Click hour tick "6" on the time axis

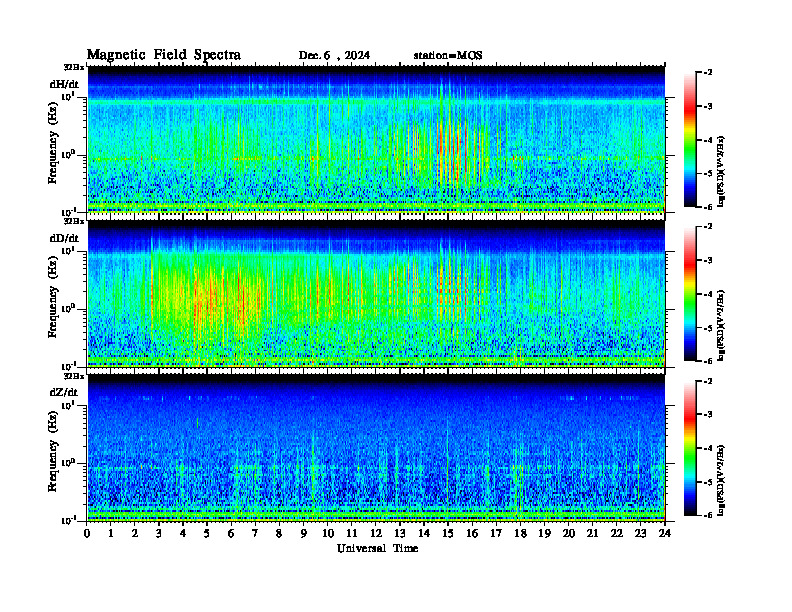click(x=231, y=534)
